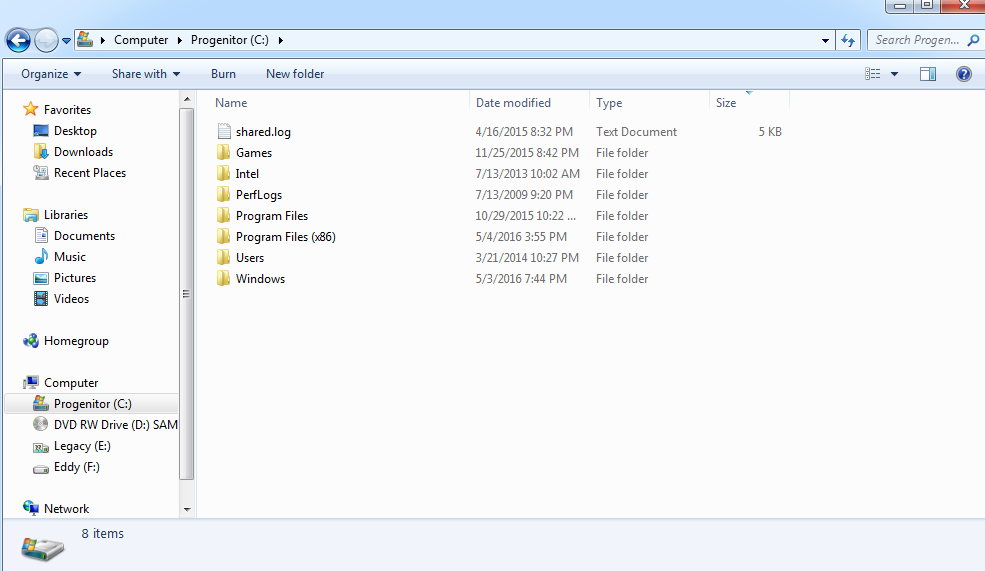Viewport: 985px width, 571px height.
Task: Click the change view icon
Action: [873, 74]
